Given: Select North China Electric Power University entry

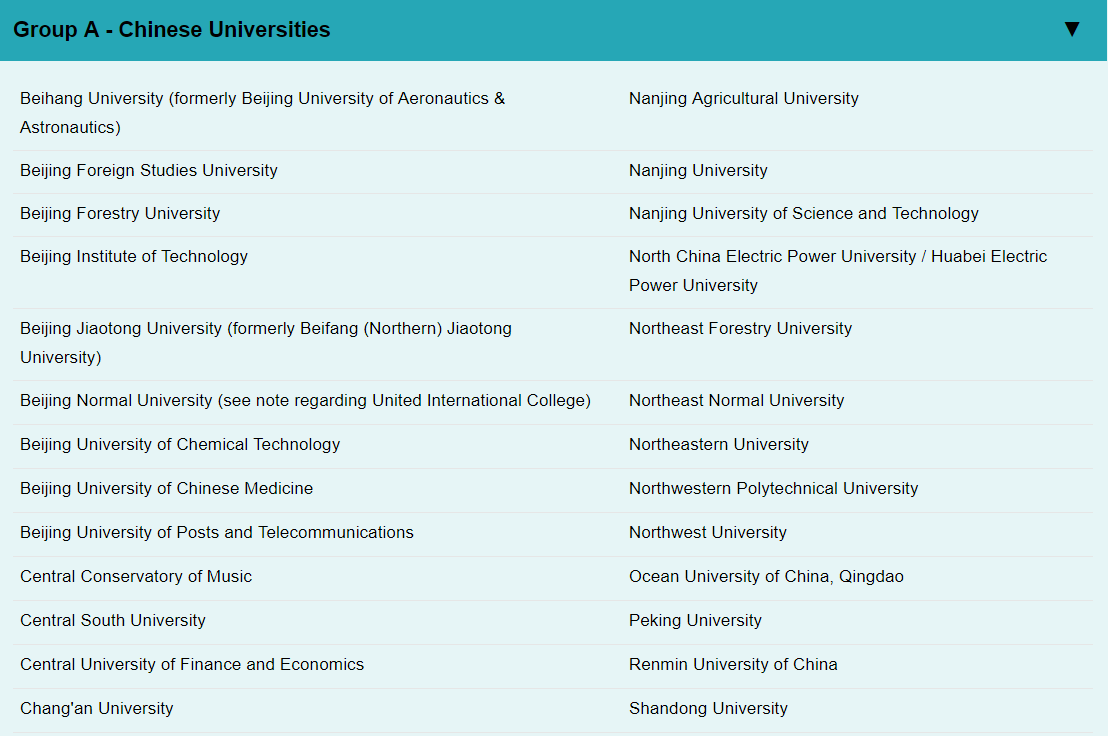Looking at the screenshot, I should (x=838, y=271).
